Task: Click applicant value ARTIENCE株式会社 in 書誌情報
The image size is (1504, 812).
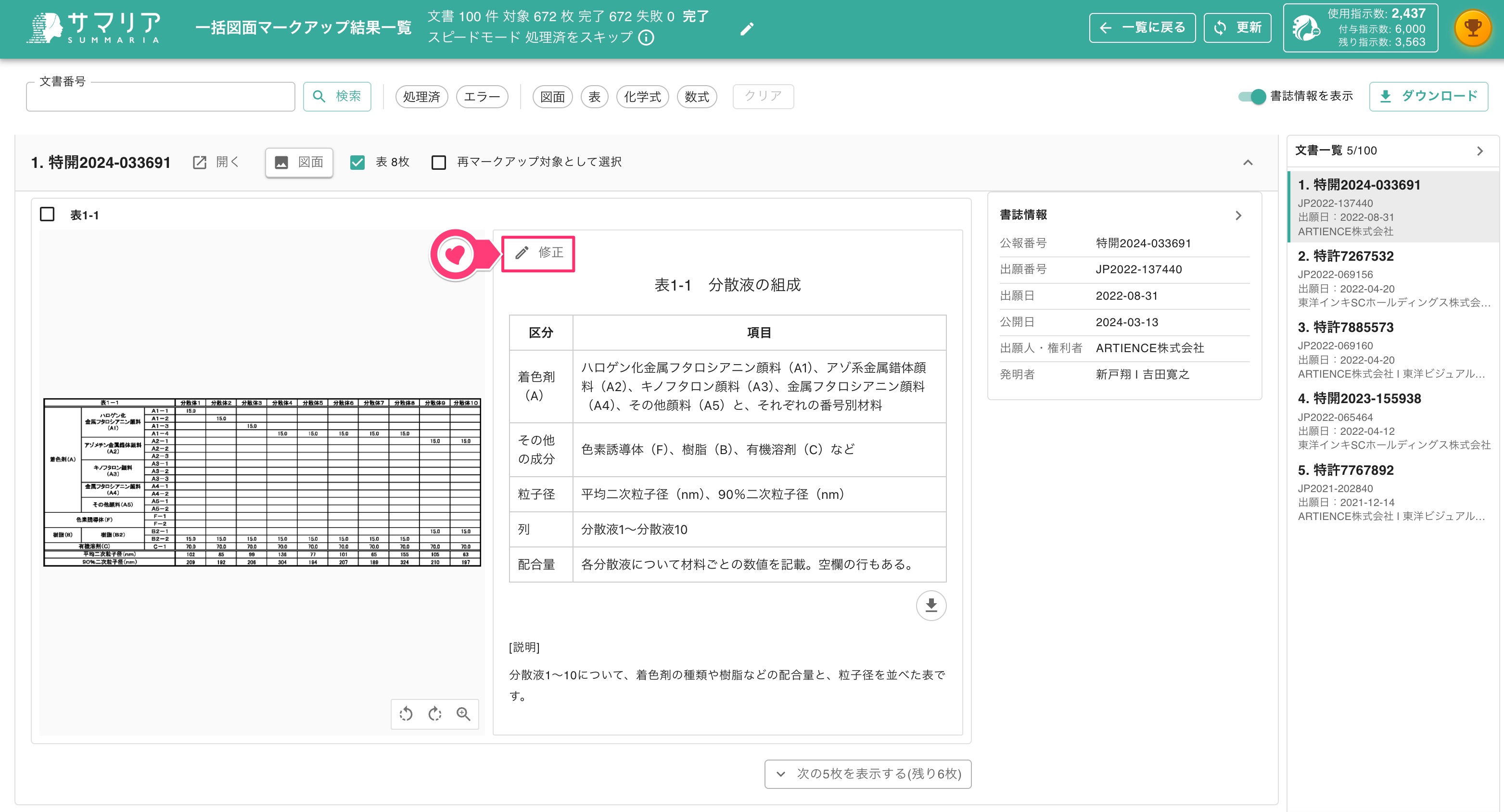Action: pyautogui.click(x=1149, y=348)
